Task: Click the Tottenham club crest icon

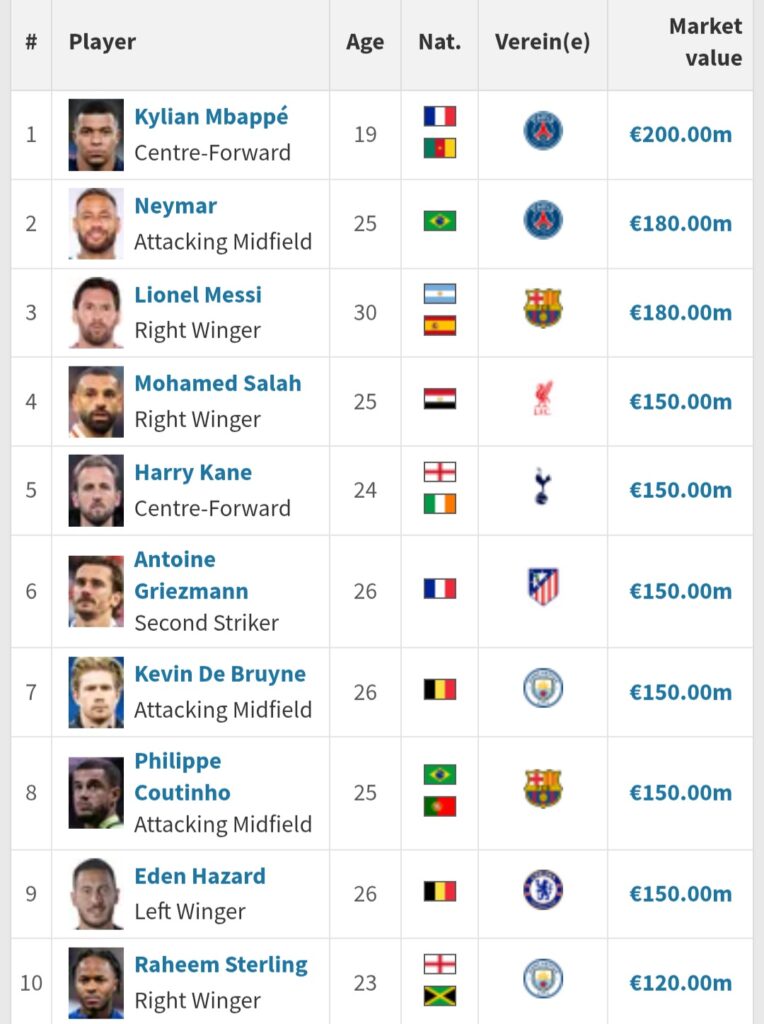Action: click(543, 489)
